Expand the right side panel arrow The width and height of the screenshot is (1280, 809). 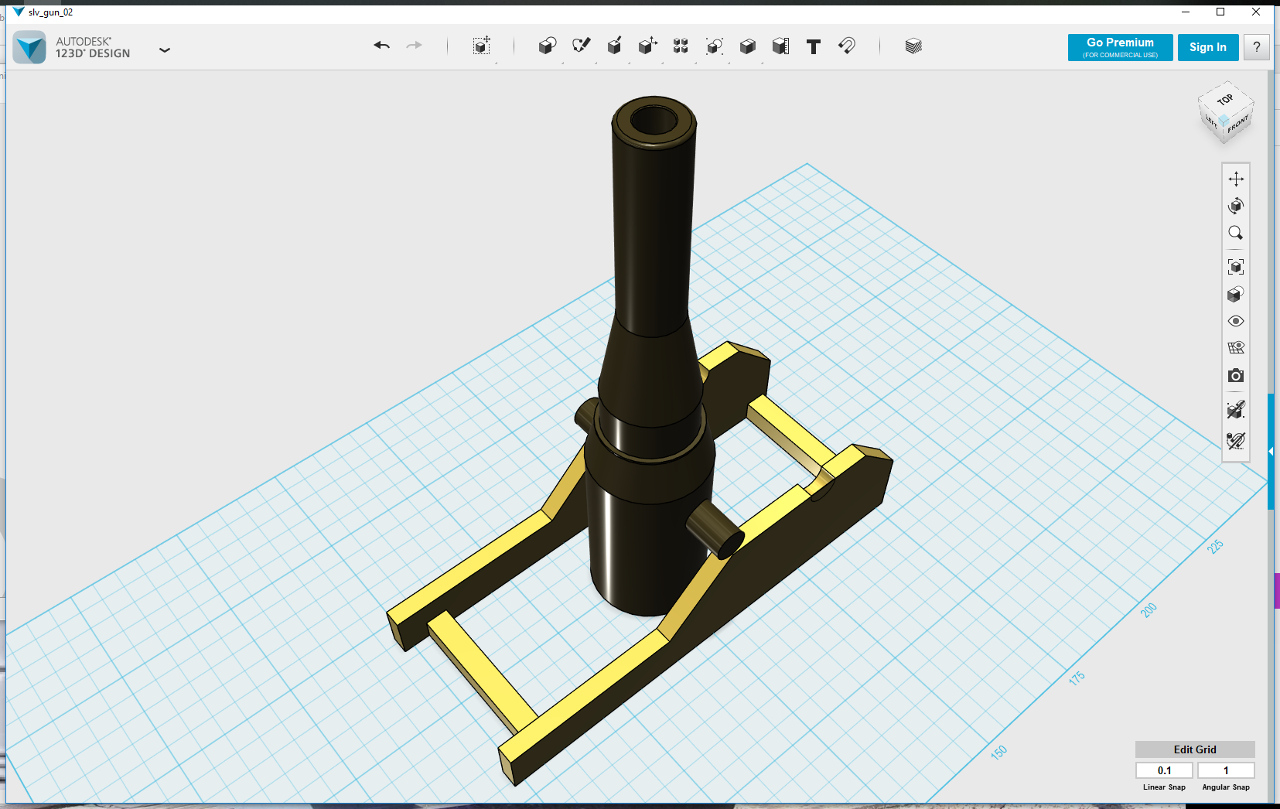1271,452
